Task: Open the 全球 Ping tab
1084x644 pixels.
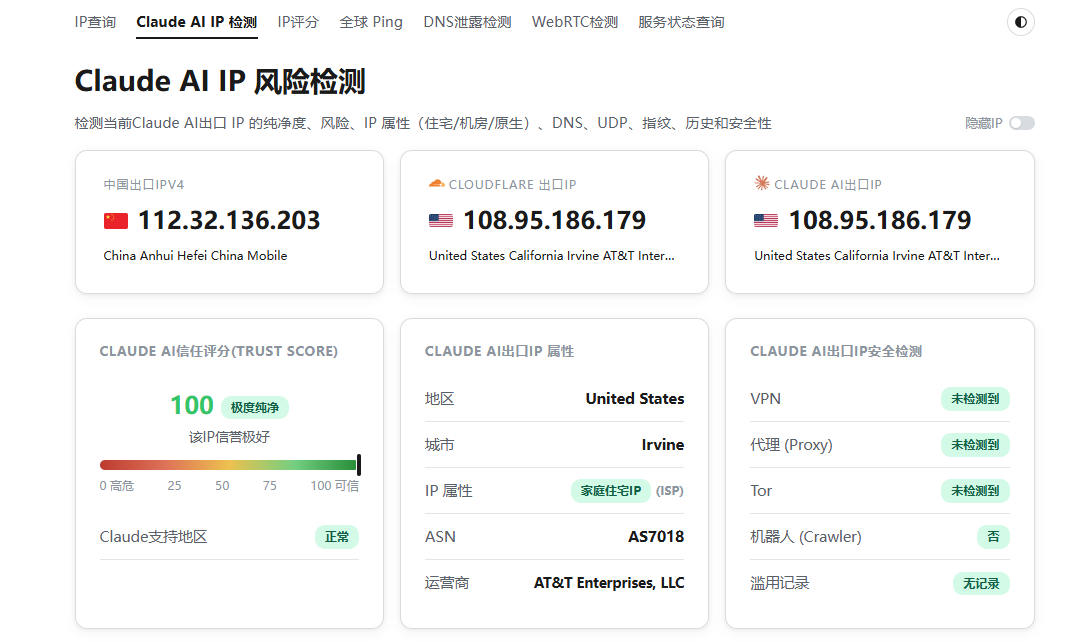Action: point(371,22)
